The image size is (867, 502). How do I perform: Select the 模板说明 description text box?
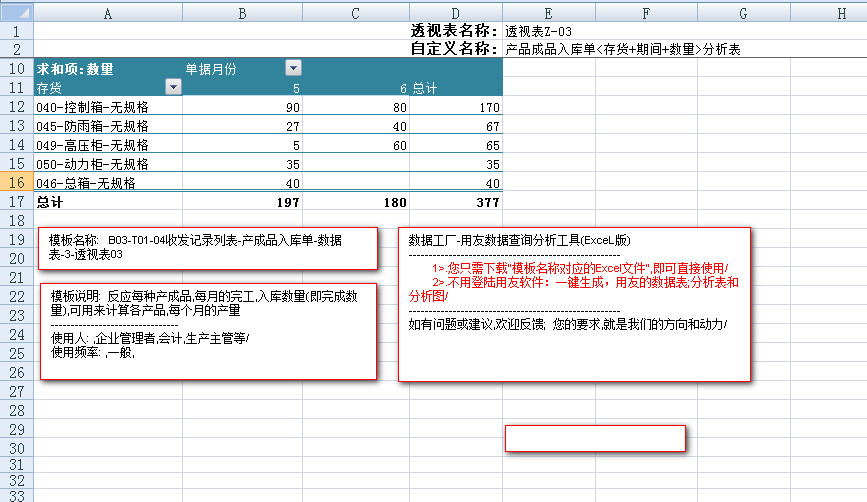point(208,330)
